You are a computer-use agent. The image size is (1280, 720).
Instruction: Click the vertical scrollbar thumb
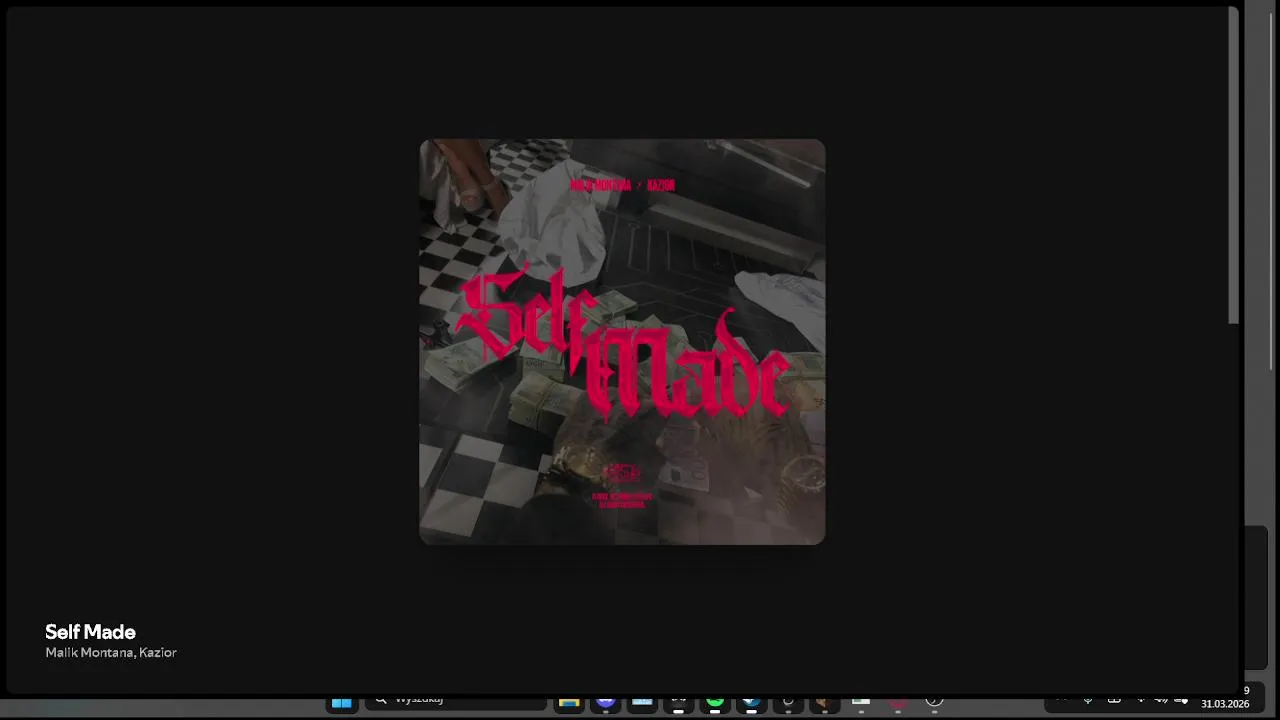[1233, 165]
